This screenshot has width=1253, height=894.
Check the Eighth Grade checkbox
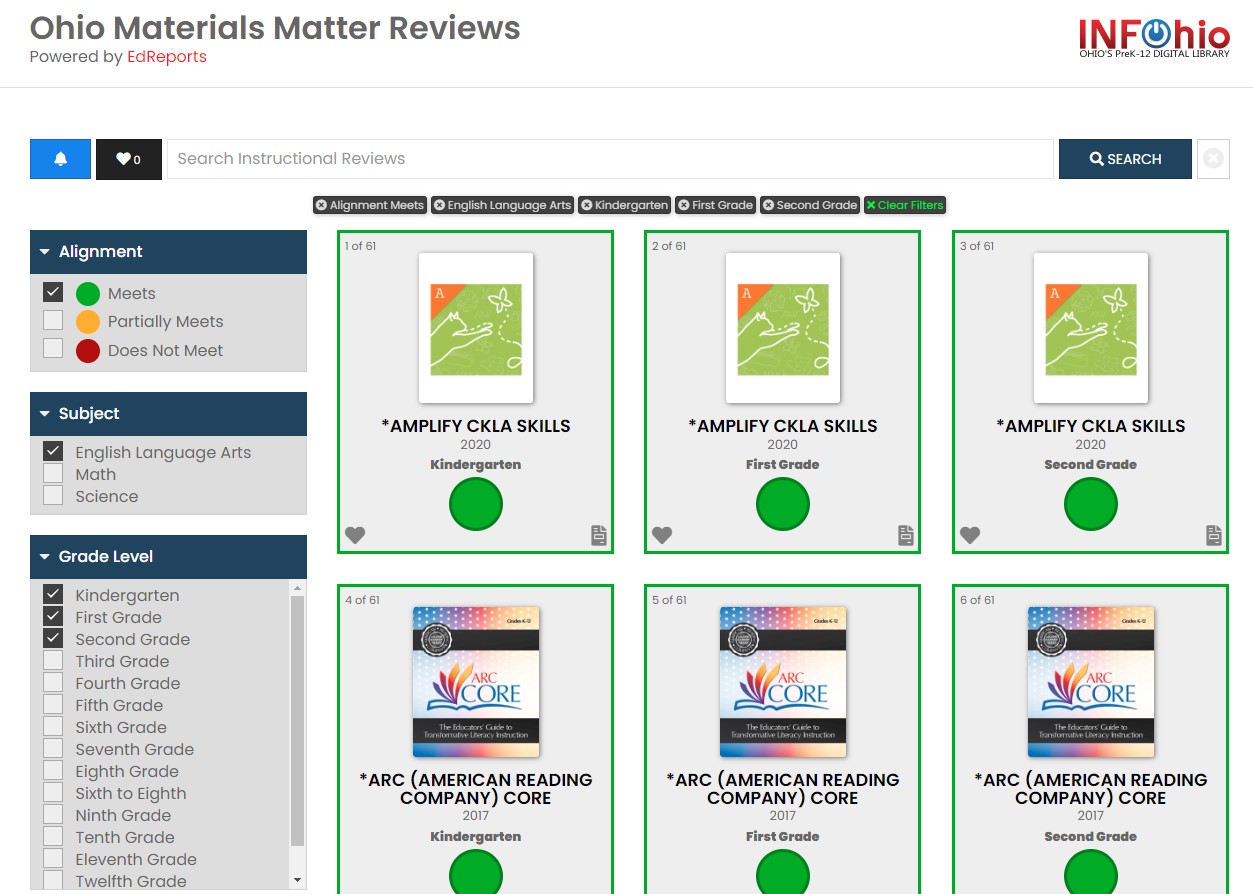coord(53,770)
